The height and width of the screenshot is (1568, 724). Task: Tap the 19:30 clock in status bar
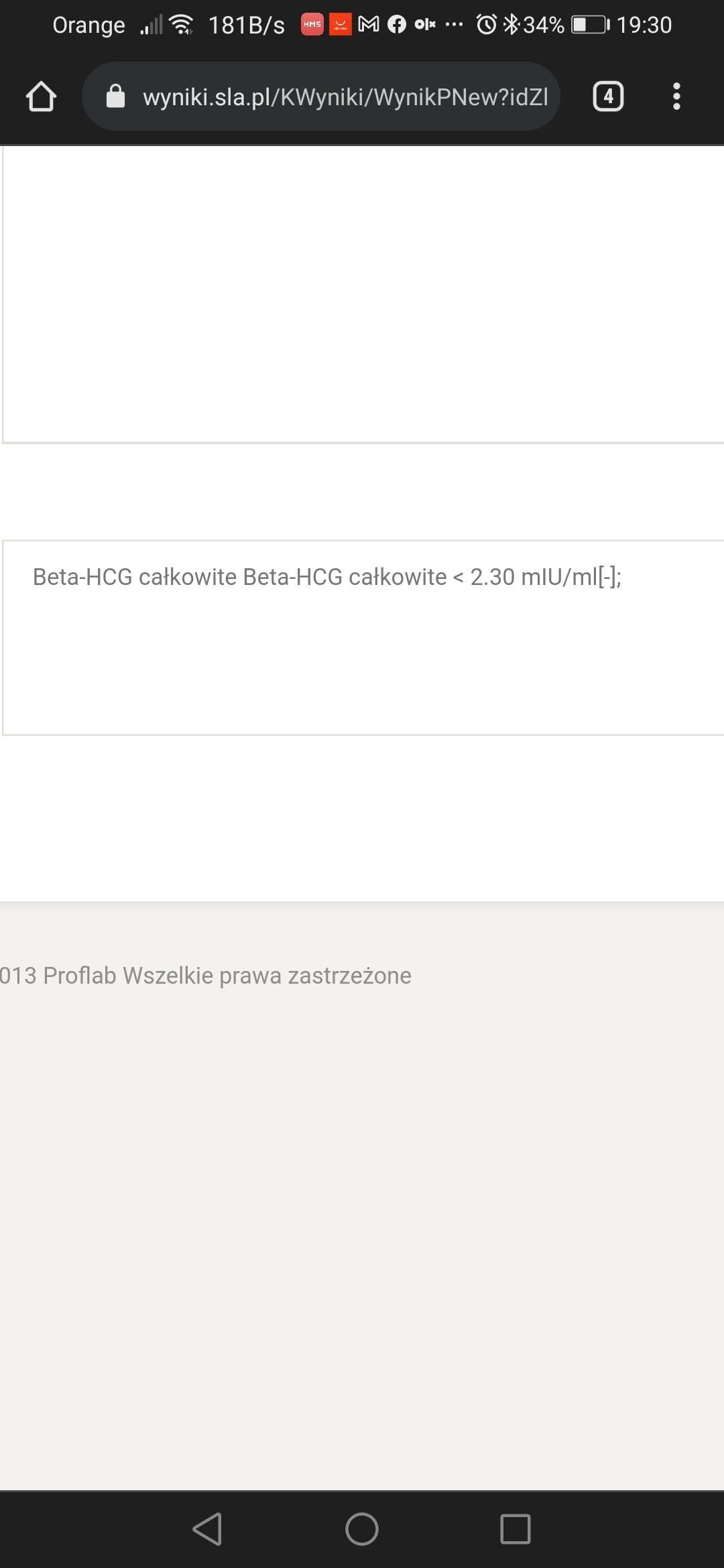pos(644,25)
